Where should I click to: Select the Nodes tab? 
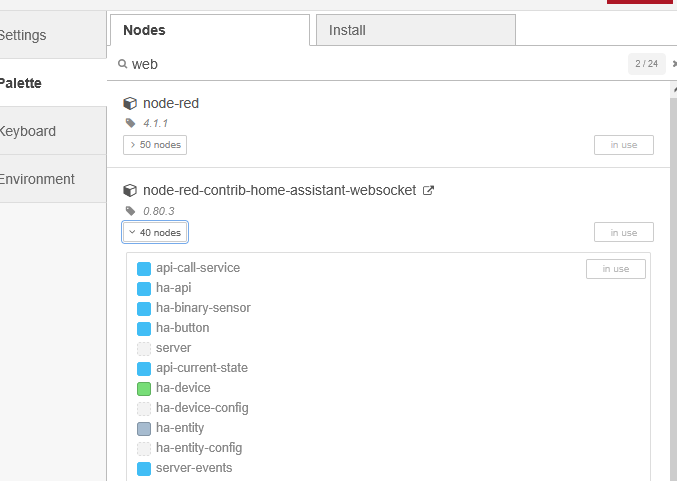[x=209, y=30]
